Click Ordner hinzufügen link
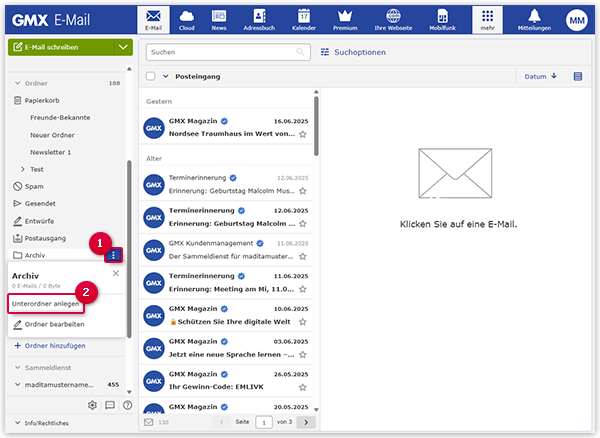The width and height of the screenshot is (600, 438). (x=50, y=346)
